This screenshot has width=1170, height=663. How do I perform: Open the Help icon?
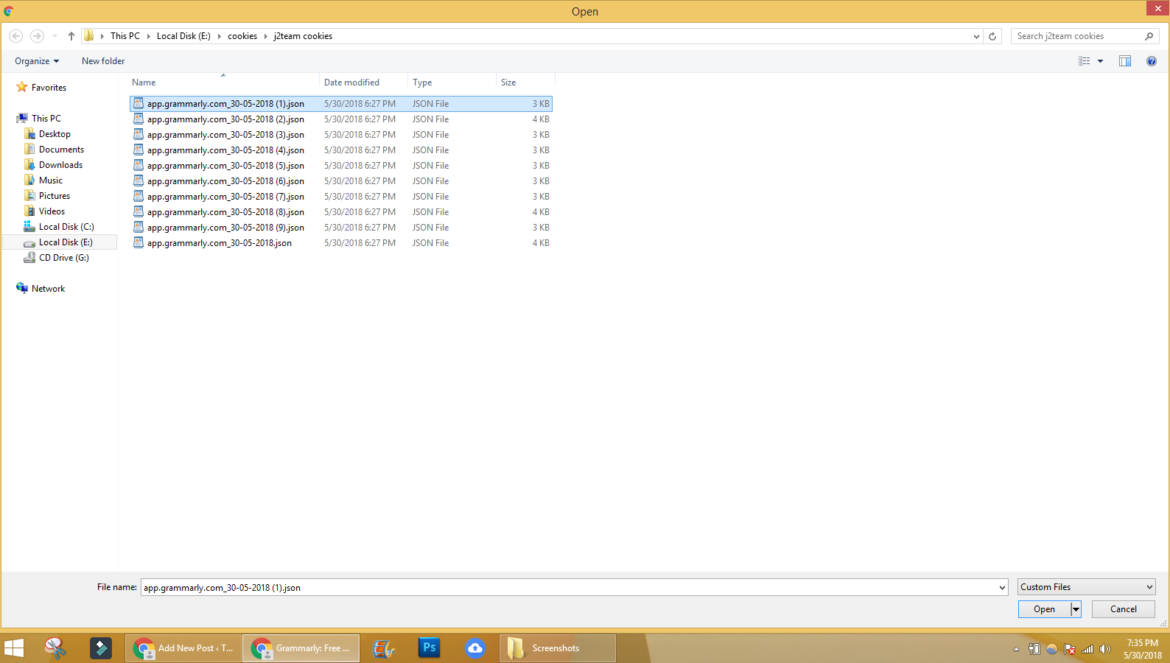pos(1151,61)
